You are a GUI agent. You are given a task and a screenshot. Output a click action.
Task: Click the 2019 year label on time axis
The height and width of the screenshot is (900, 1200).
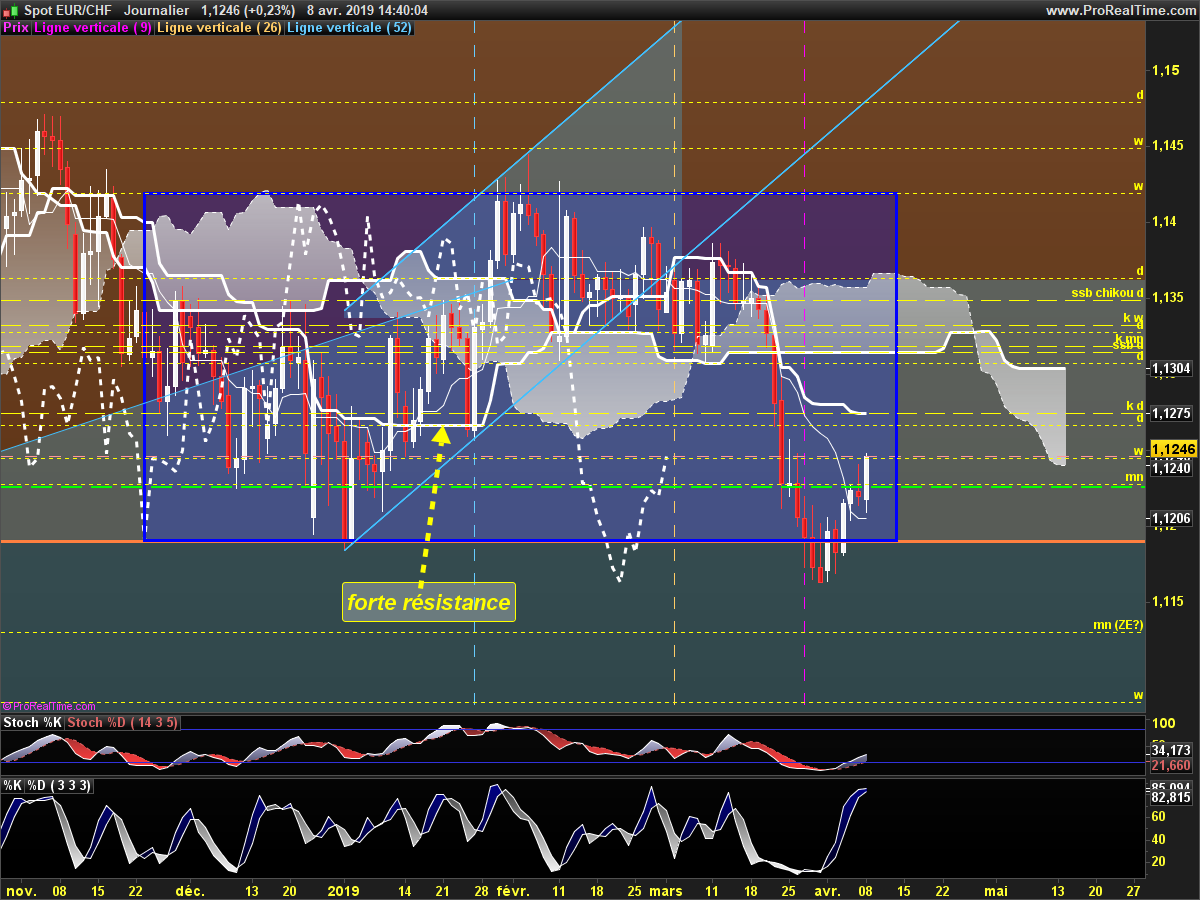[343, 890]
